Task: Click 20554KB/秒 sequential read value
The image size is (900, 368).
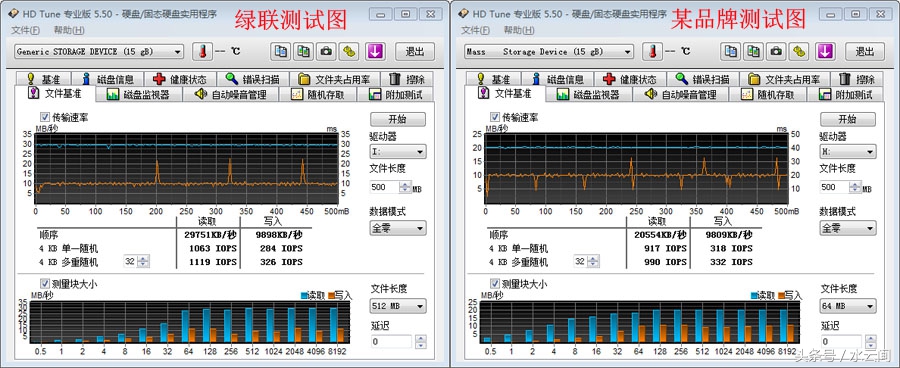Action: [660, 234]
